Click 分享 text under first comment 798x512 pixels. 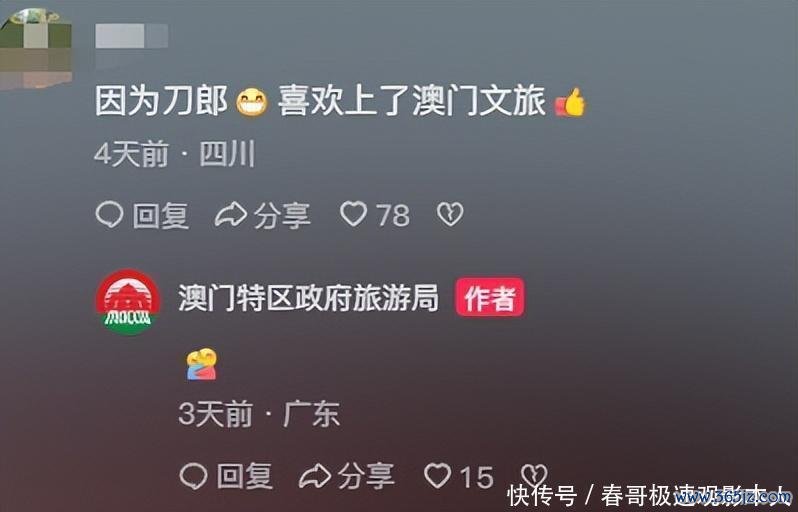click(282, 215)
